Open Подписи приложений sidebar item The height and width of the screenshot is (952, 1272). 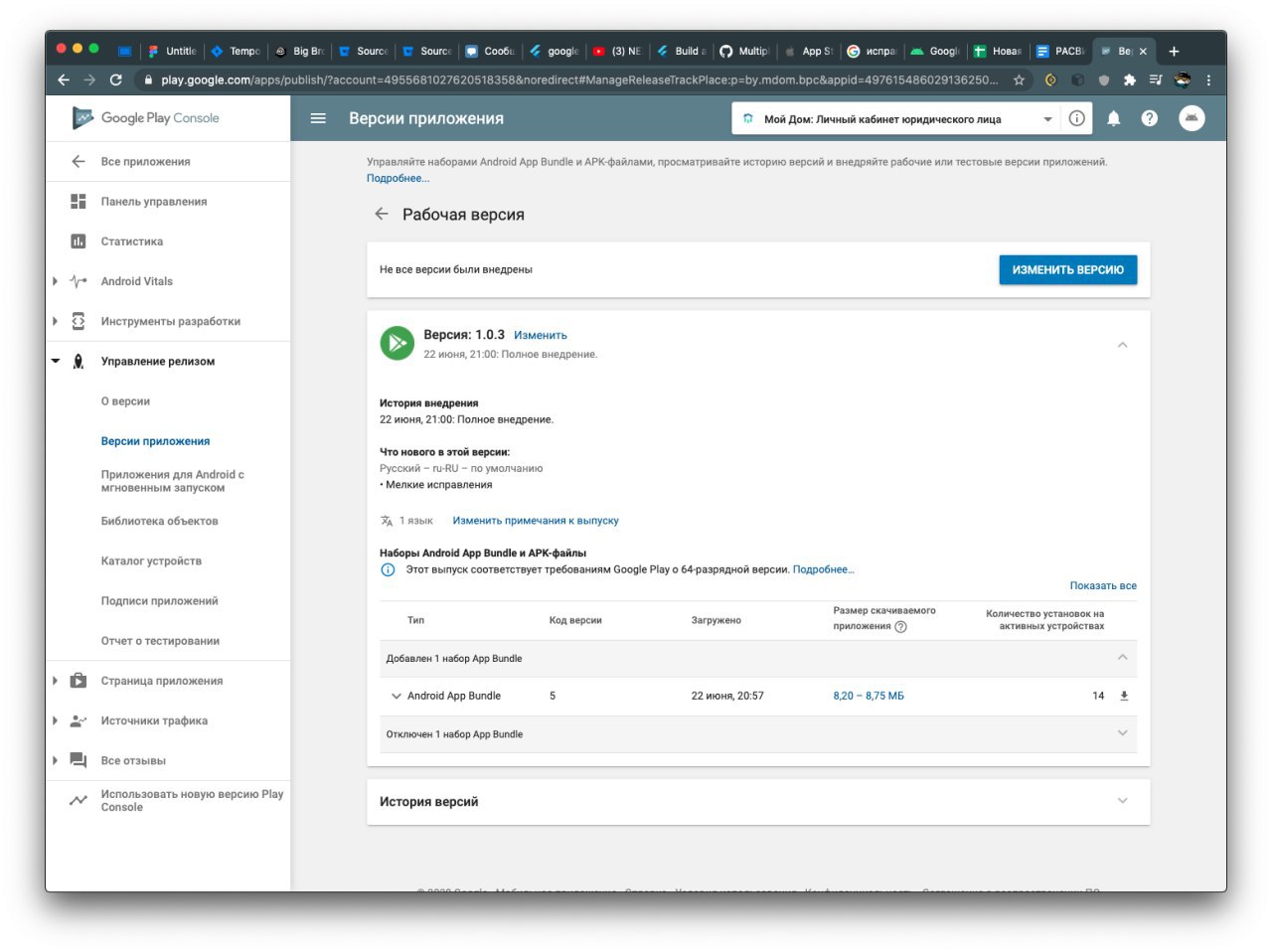click(159, 601)
